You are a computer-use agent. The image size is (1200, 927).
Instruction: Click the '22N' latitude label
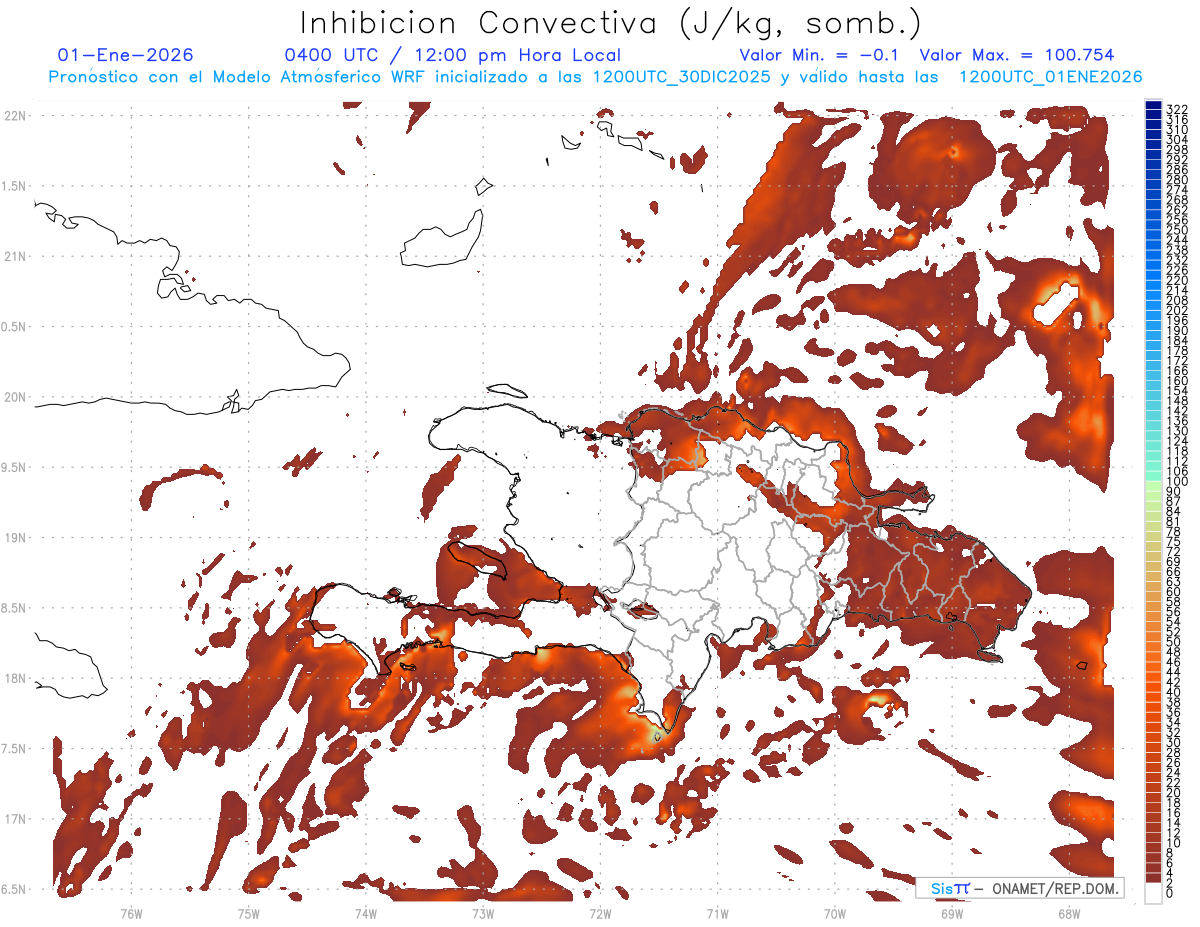click(x=15, y=116)
